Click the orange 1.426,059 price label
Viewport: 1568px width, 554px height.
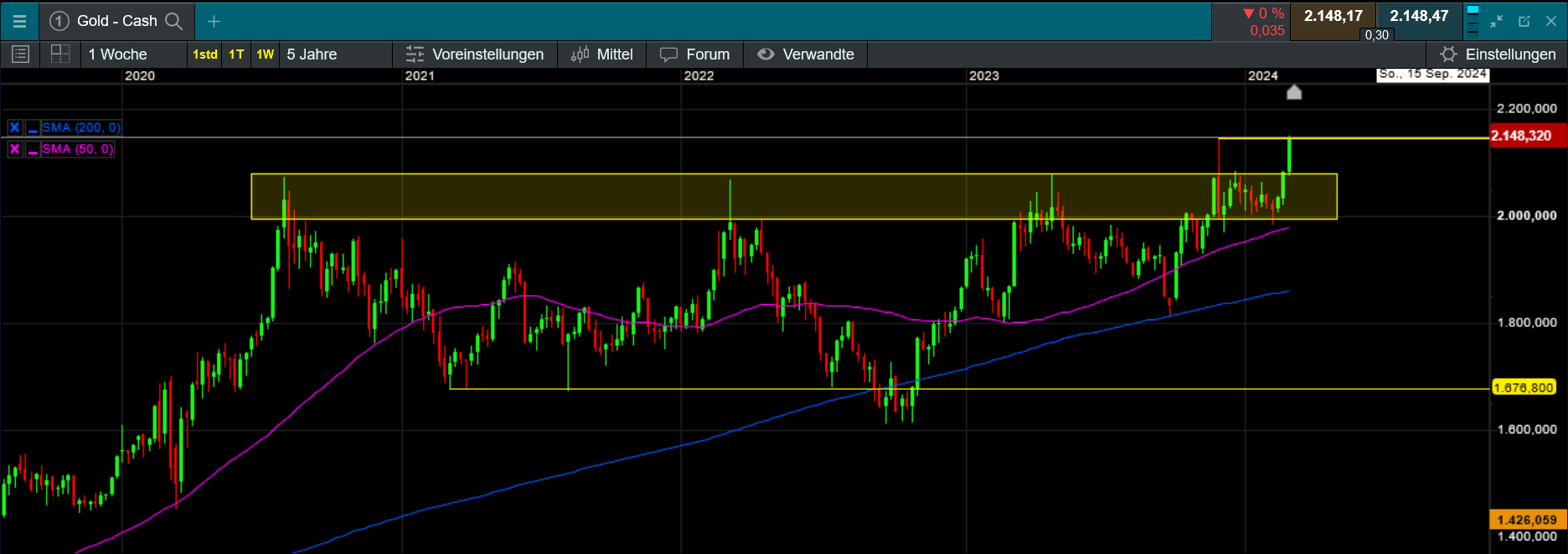point(1528,520)
